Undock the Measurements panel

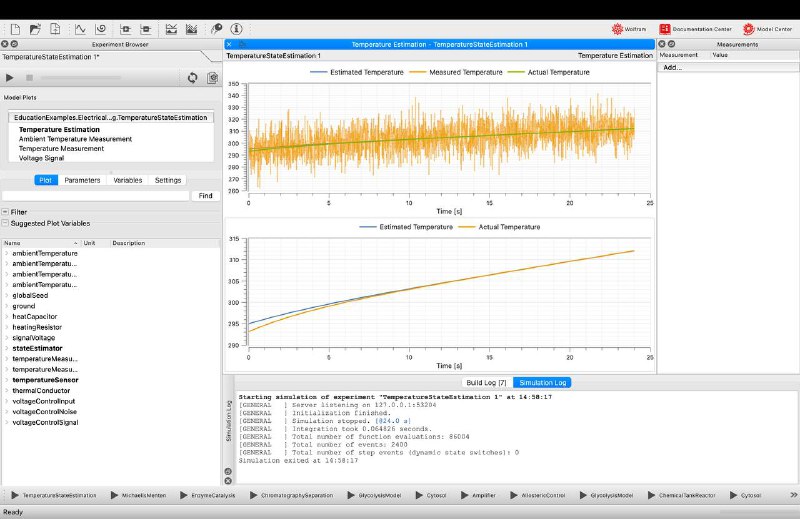point(671,44)
